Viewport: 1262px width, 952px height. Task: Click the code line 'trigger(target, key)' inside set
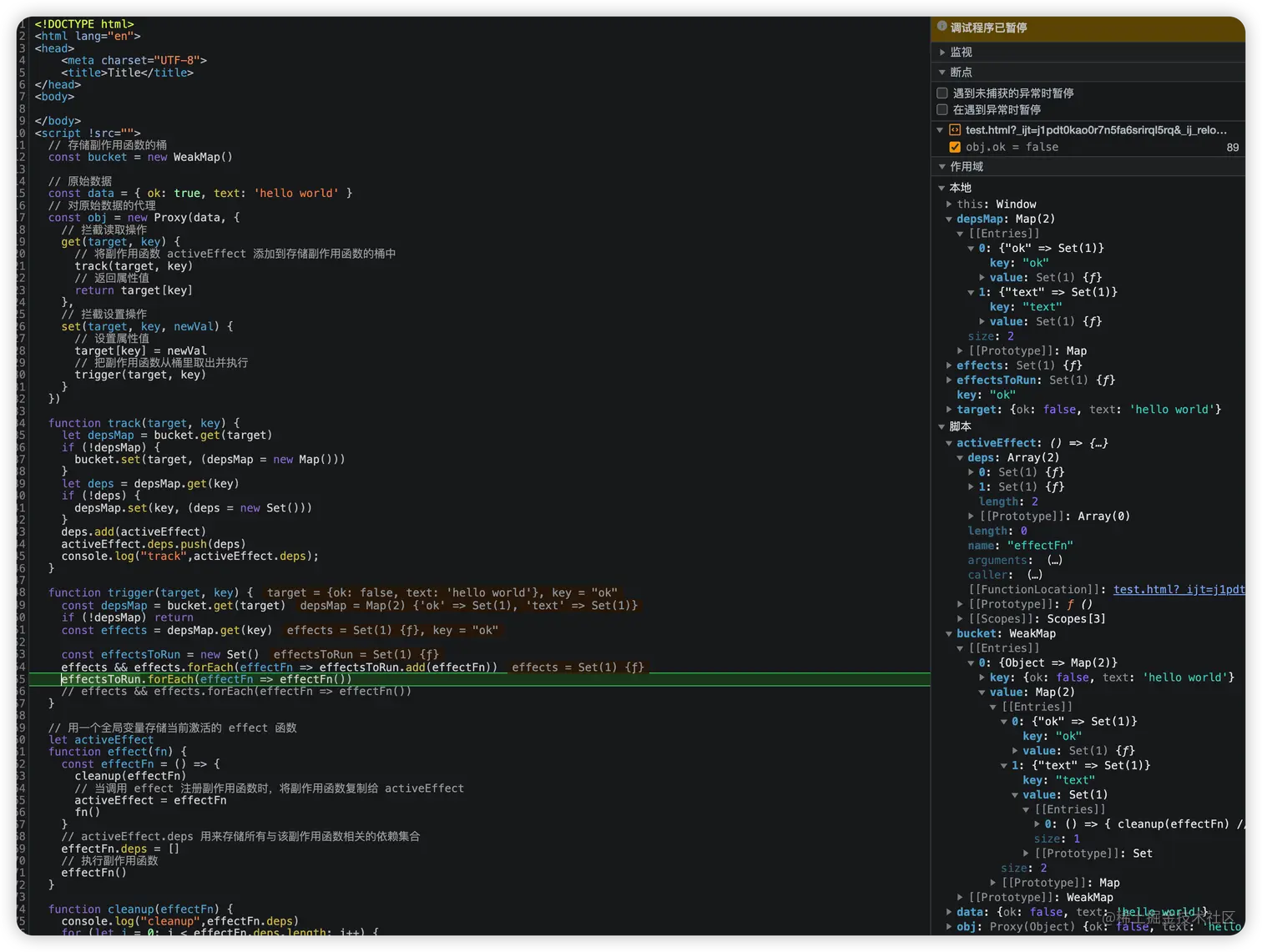coord(140,375)
